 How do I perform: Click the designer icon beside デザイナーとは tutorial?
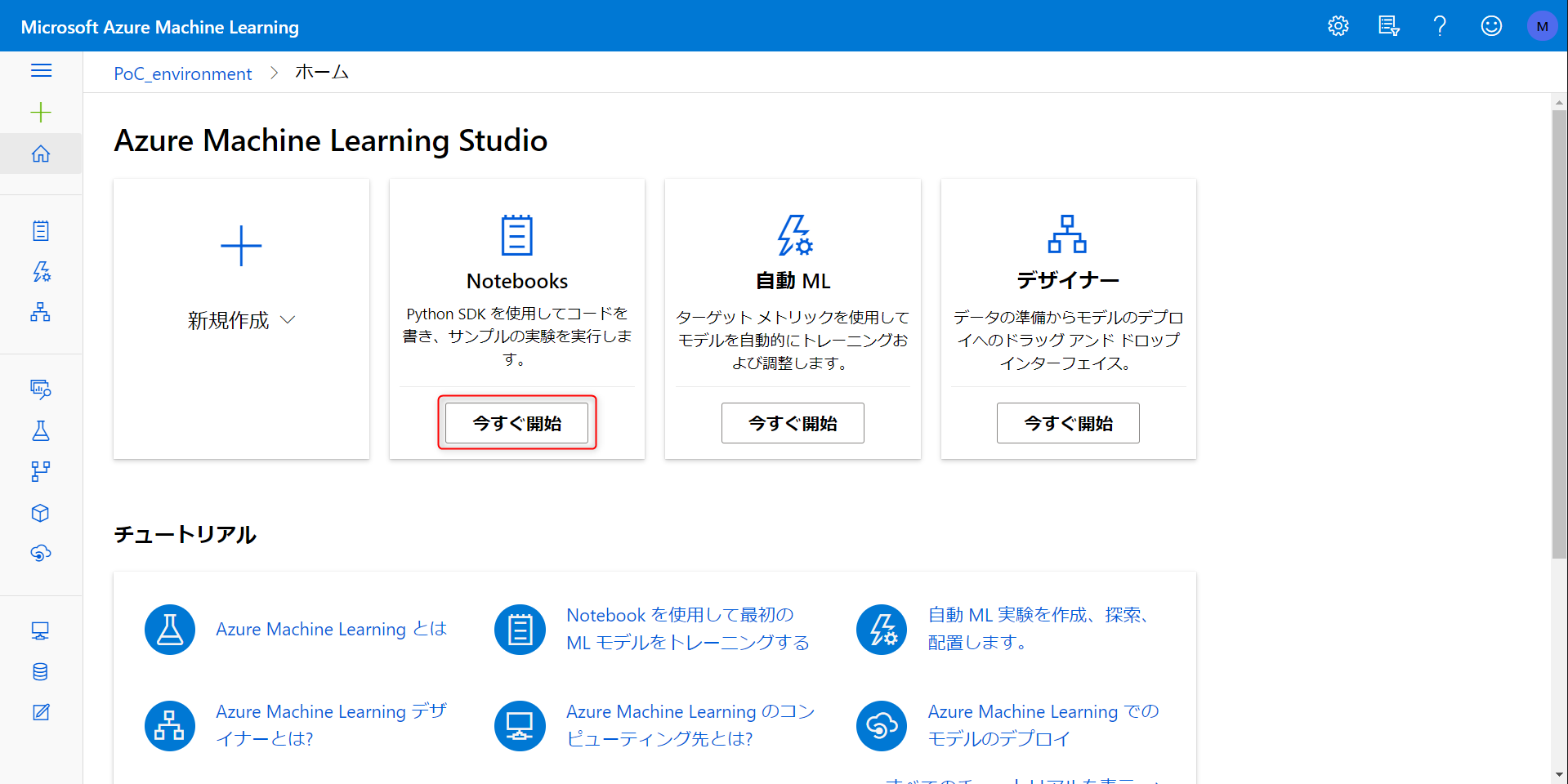click(170, 726)
